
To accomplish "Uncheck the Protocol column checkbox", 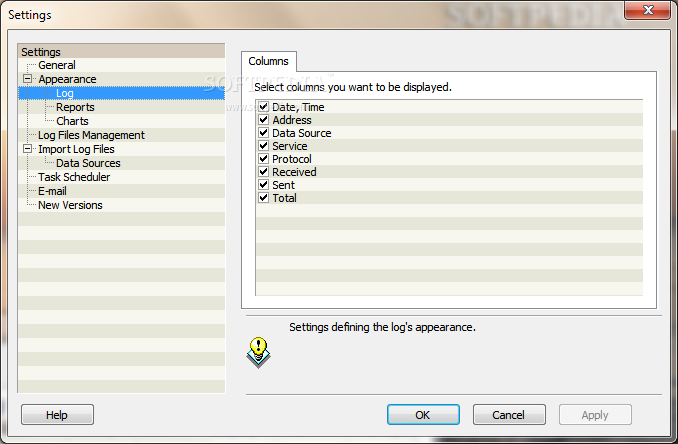I will pyautogui.click(x=263, y=158).
